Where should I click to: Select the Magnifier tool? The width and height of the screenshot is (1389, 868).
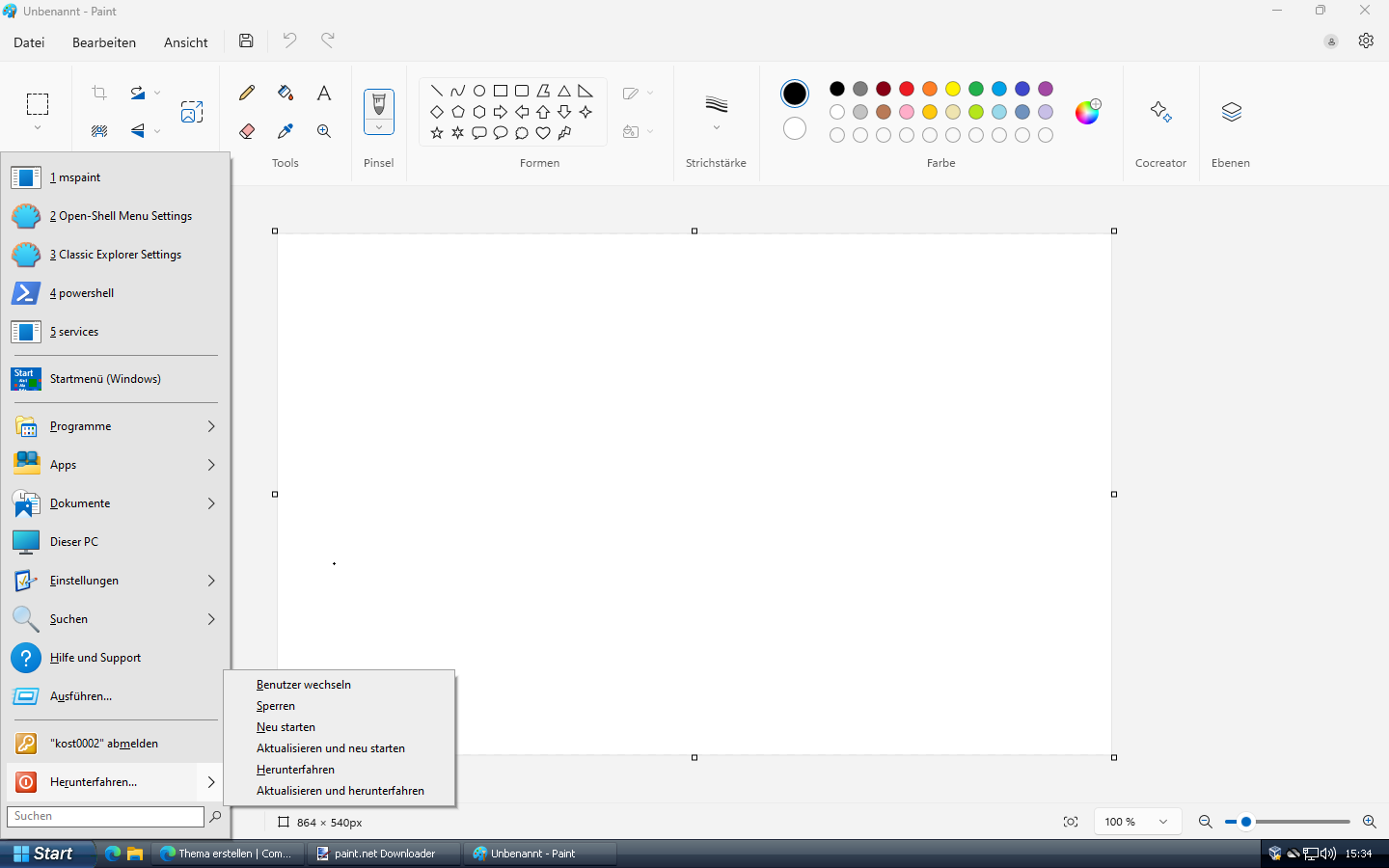(x=324, y=130)
